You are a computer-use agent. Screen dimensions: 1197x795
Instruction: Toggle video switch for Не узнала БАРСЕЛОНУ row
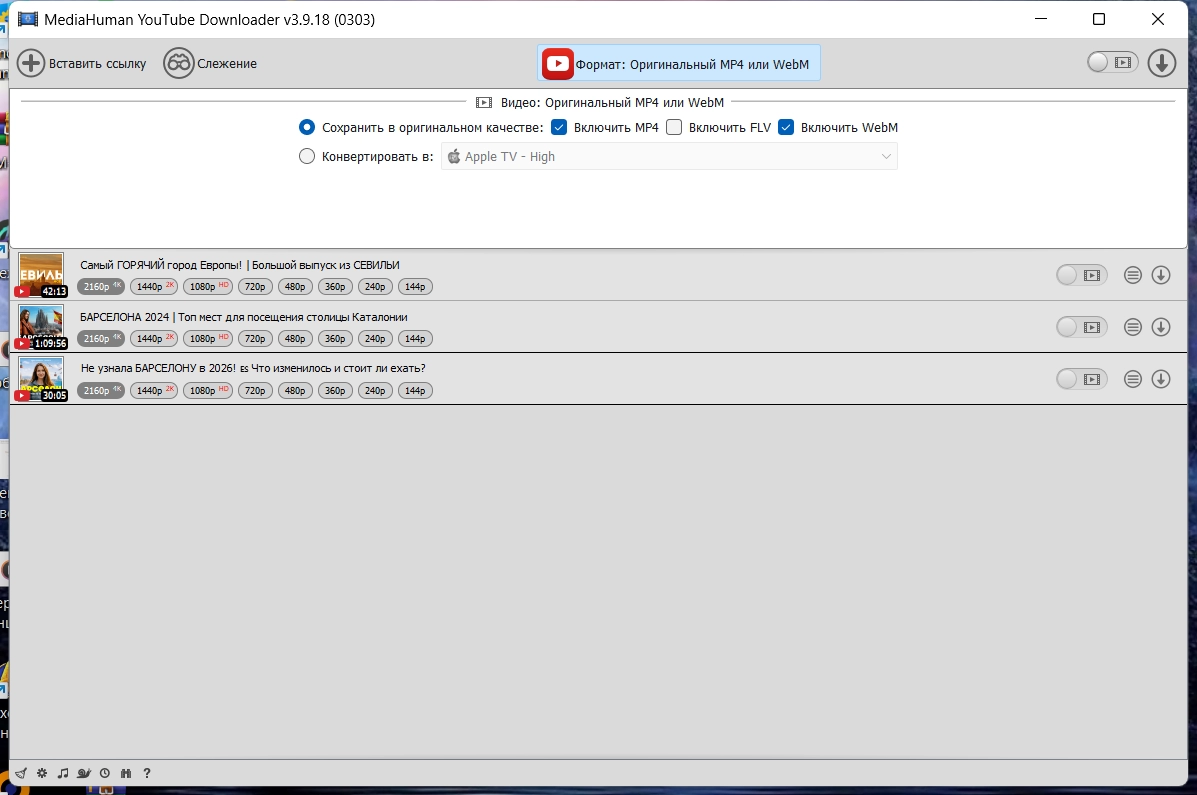[x=1082, y=379]
